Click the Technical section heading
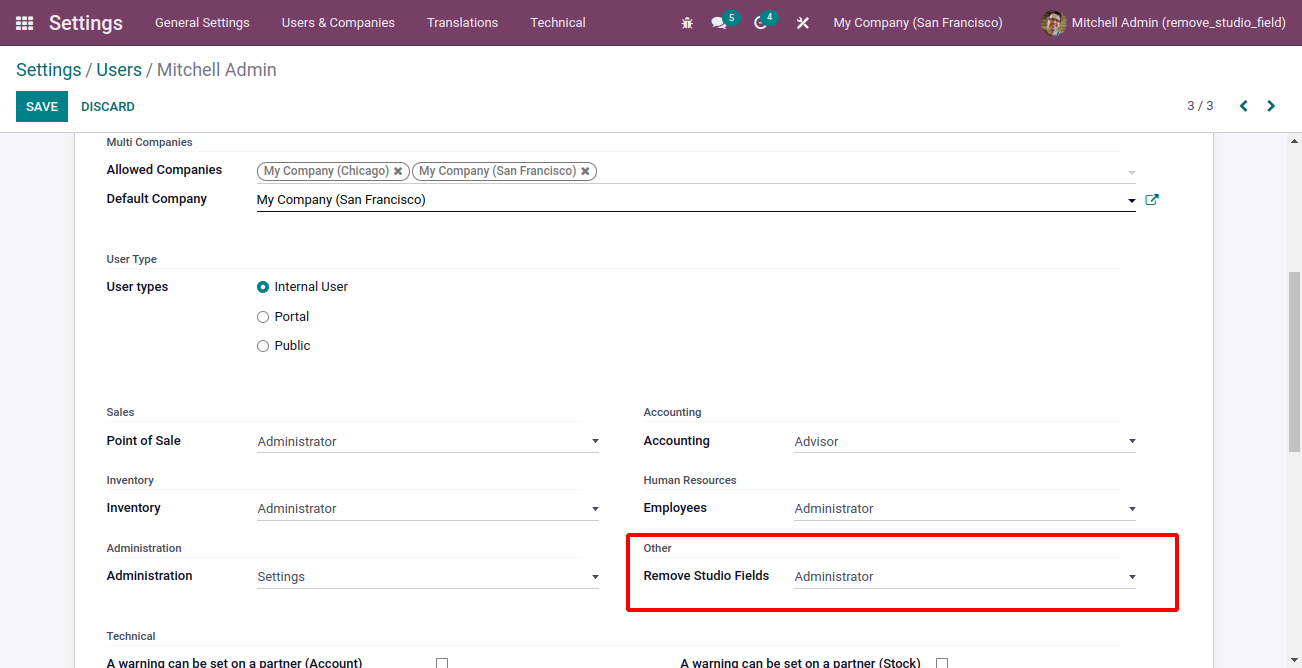Viewport: 1302px width, 668px height. coord(131,637)
